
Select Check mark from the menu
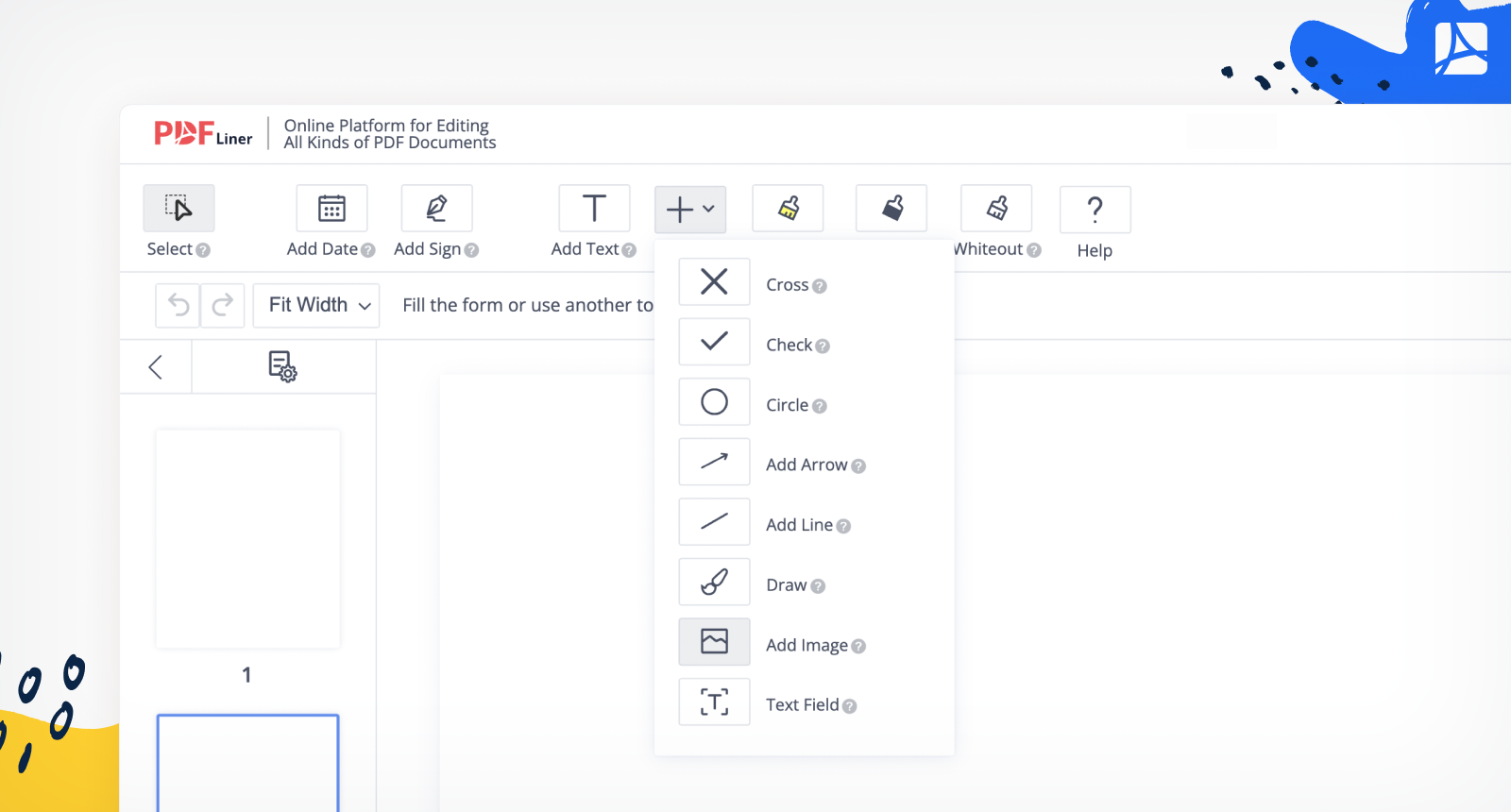[714, 342]
